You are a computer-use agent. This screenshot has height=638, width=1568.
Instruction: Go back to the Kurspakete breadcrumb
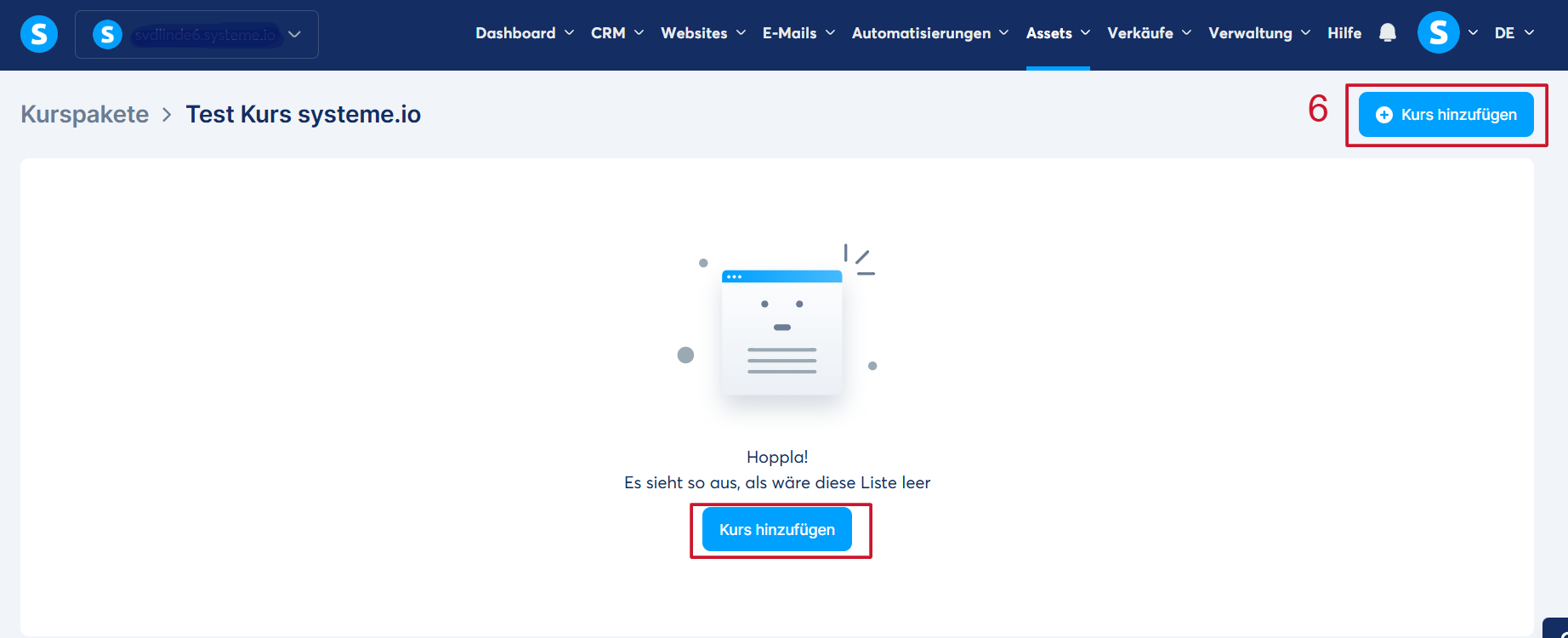point(85,114)
